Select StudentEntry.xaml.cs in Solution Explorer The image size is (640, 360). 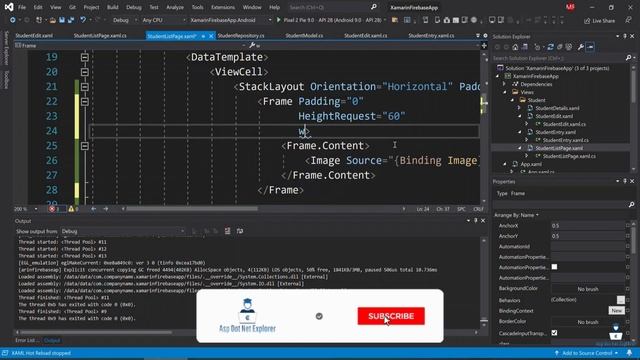click(565, 140)
